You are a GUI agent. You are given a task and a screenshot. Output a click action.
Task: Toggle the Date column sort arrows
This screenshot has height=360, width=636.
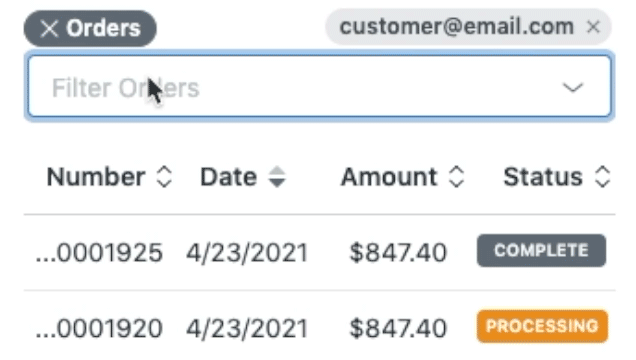[x=277, y=176]
